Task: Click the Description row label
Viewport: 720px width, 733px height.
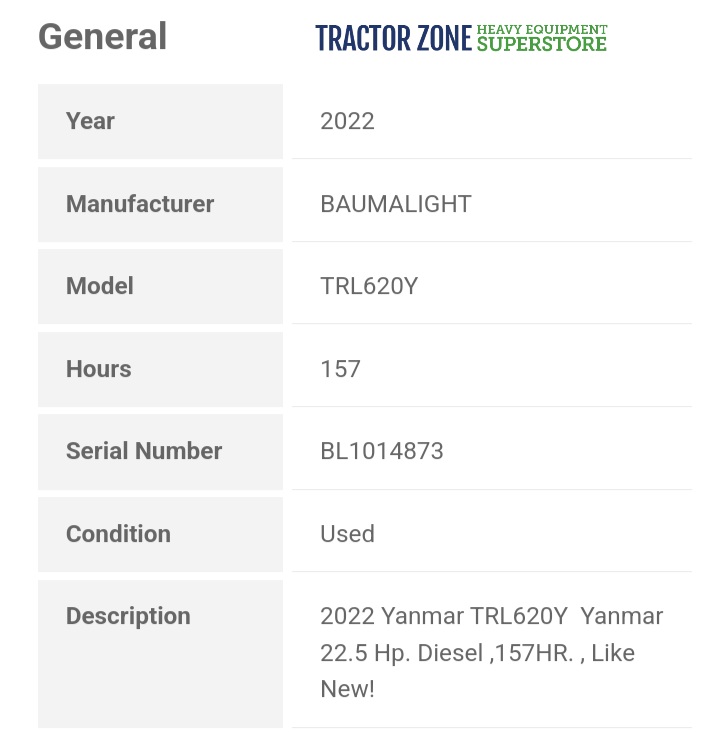Action: tap(128, 616)
